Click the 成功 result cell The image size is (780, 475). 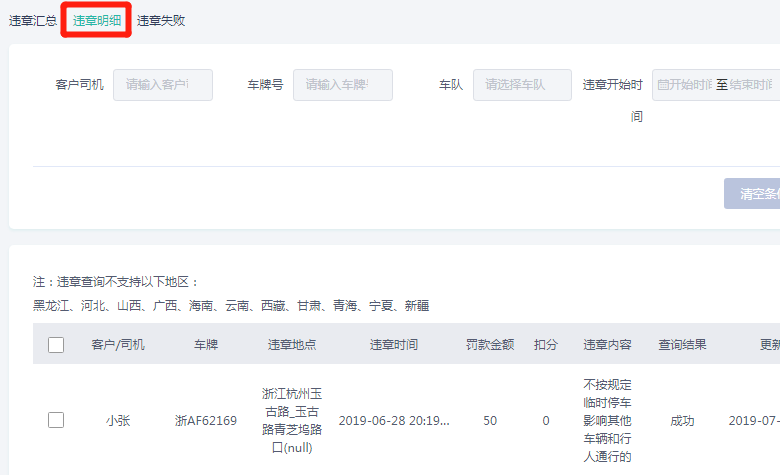tap(682, 421)
